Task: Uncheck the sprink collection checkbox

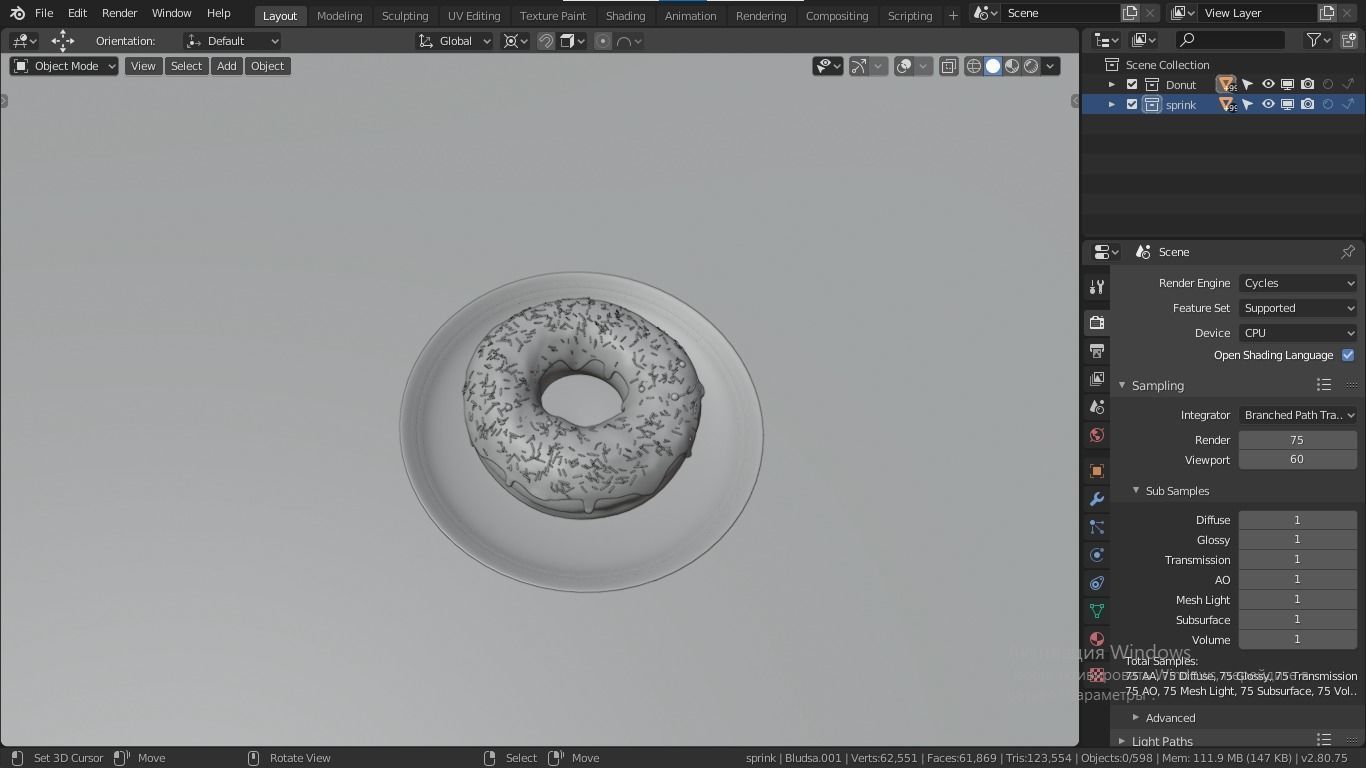Action: [x=1132, y=105]
